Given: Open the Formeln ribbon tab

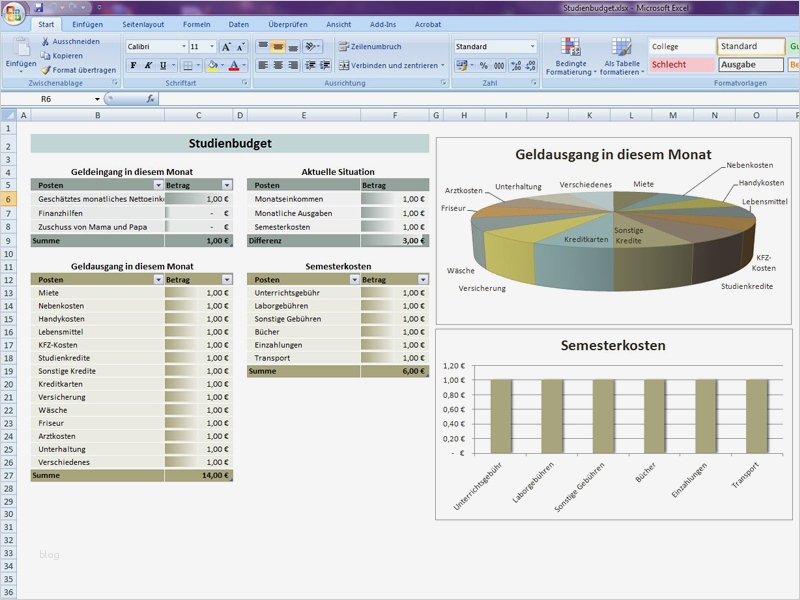Looking at the screenshot, I should point(197,24).
